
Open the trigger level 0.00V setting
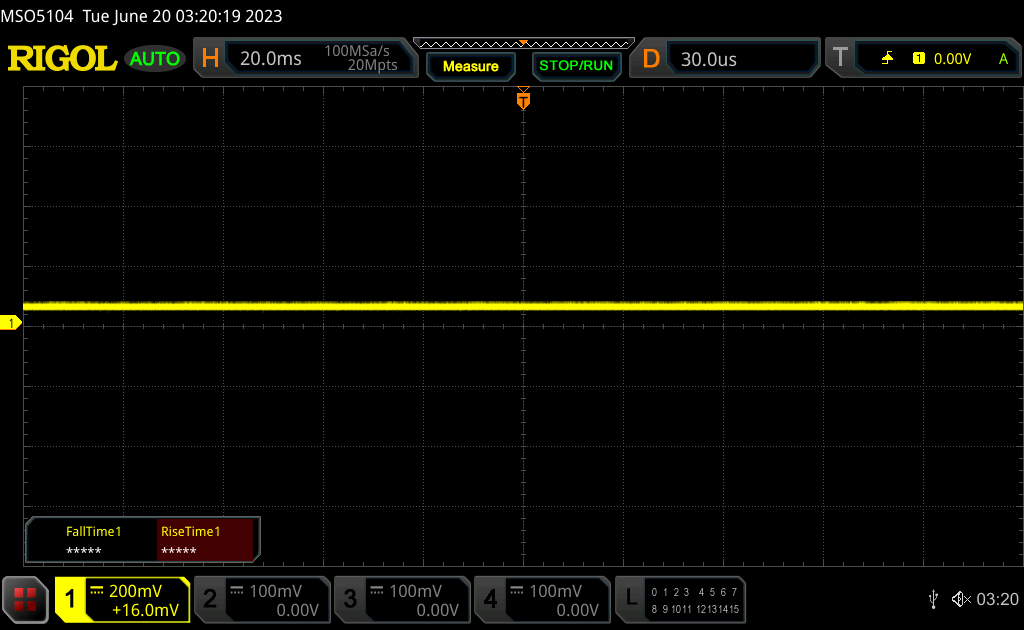pos(951,59)
